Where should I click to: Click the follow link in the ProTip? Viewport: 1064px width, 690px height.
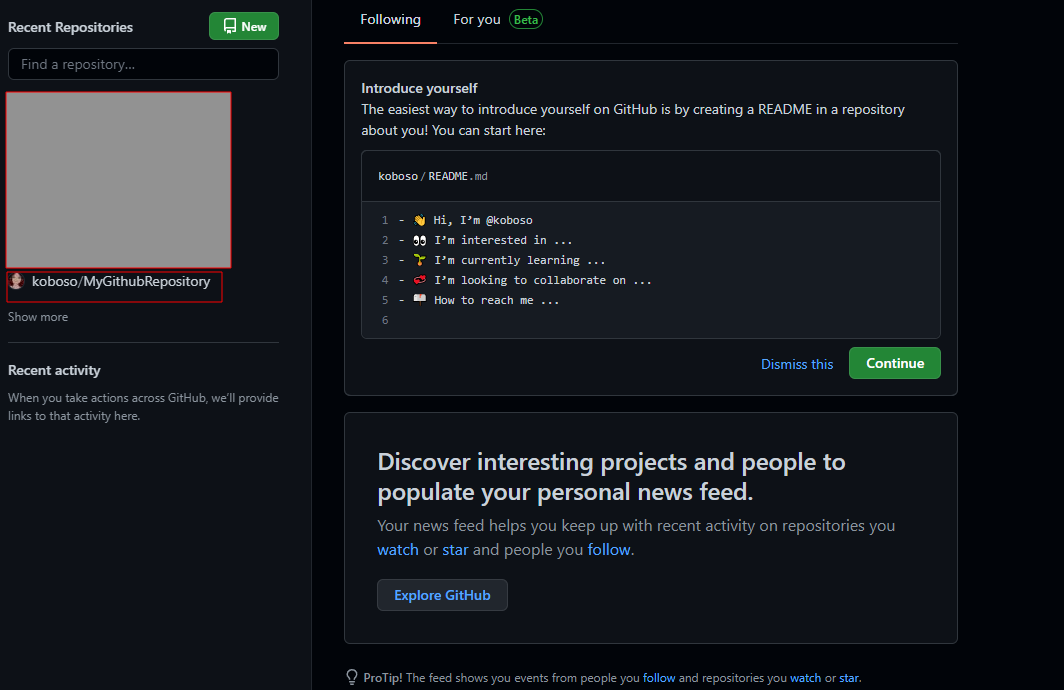coord(659,678)
